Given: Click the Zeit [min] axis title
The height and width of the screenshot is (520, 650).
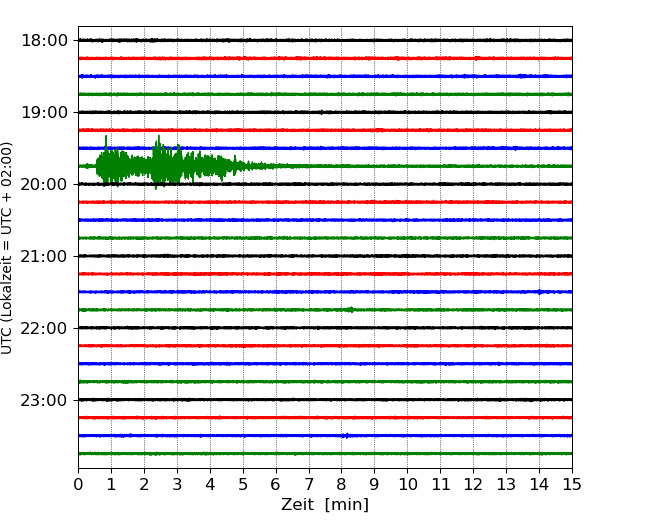Looking at the screenshot, I should pos(325,505).
